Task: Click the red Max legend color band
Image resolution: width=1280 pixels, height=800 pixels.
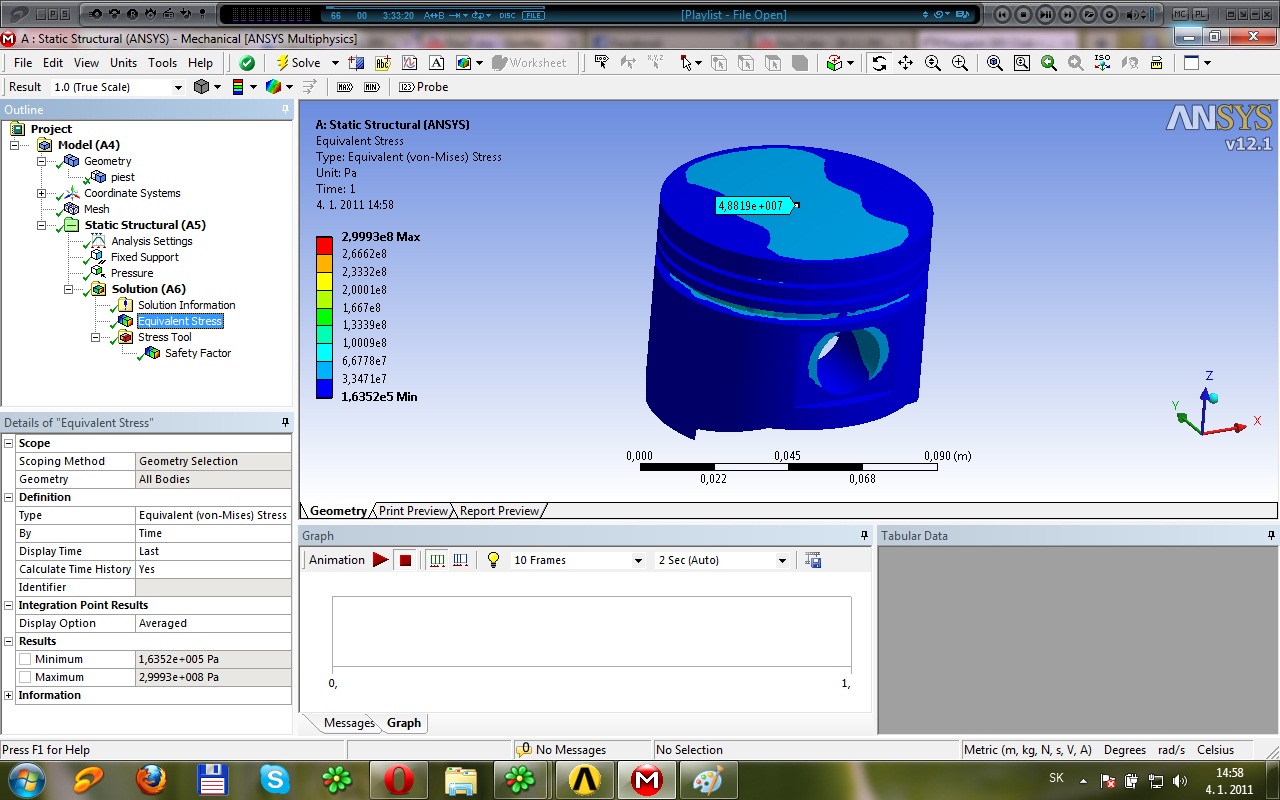Action: [x=324, y=243]
